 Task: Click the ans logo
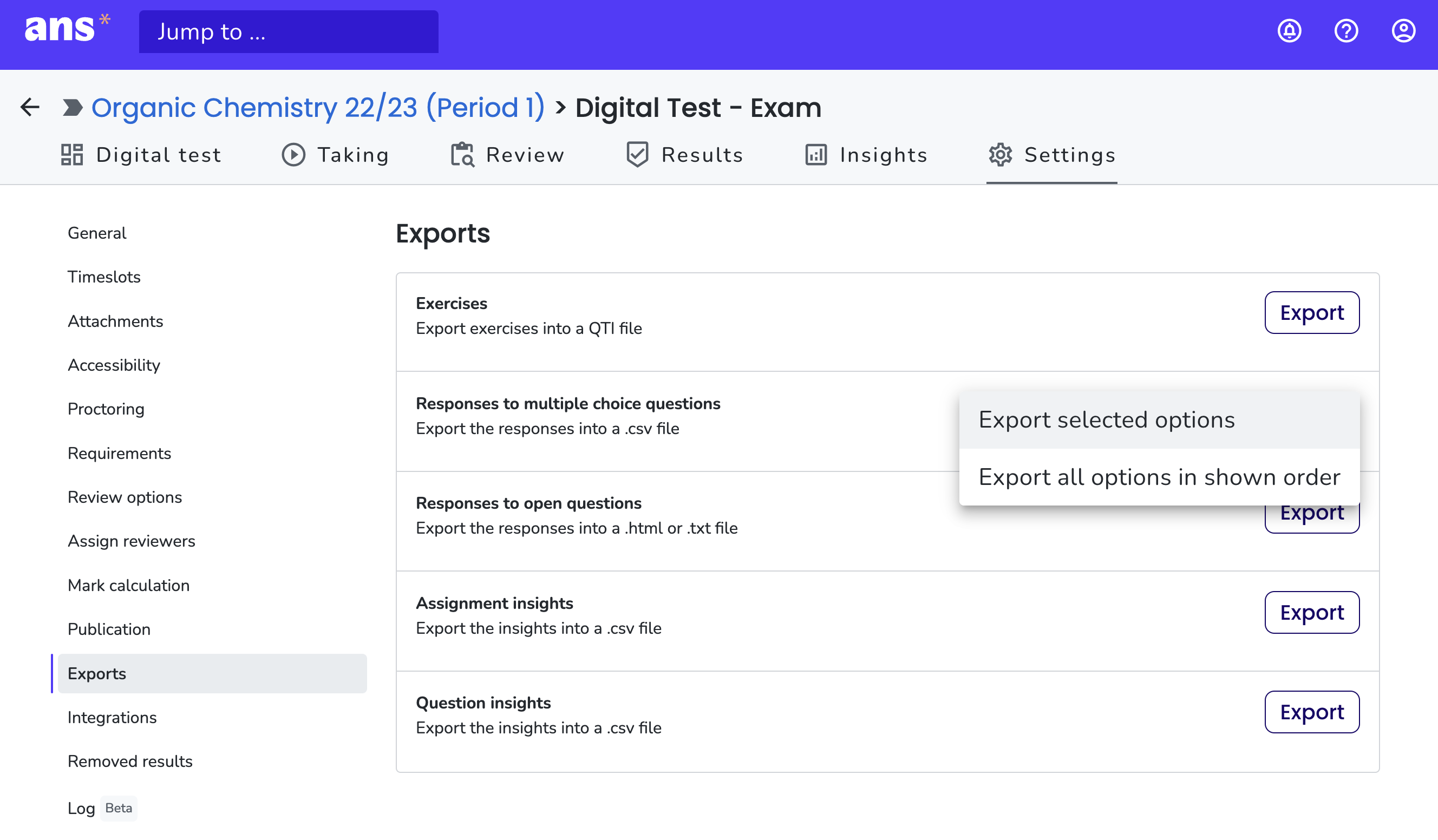click(x=67, y=29)
